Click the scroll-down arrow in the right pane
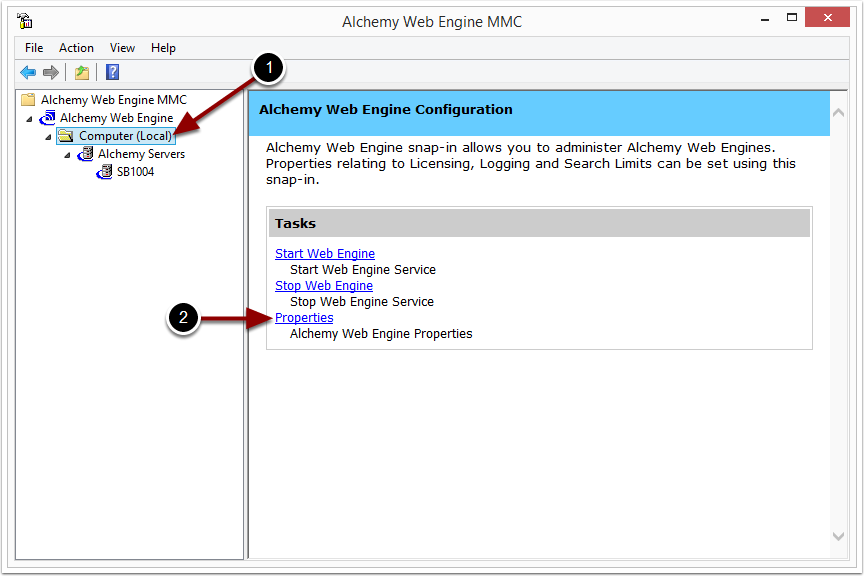The image size is (864, 576). click(839, 536)
